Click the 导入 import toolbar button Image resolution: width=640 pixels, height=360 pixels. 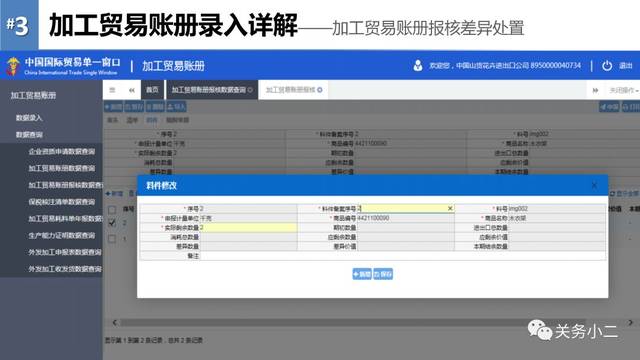176,107
